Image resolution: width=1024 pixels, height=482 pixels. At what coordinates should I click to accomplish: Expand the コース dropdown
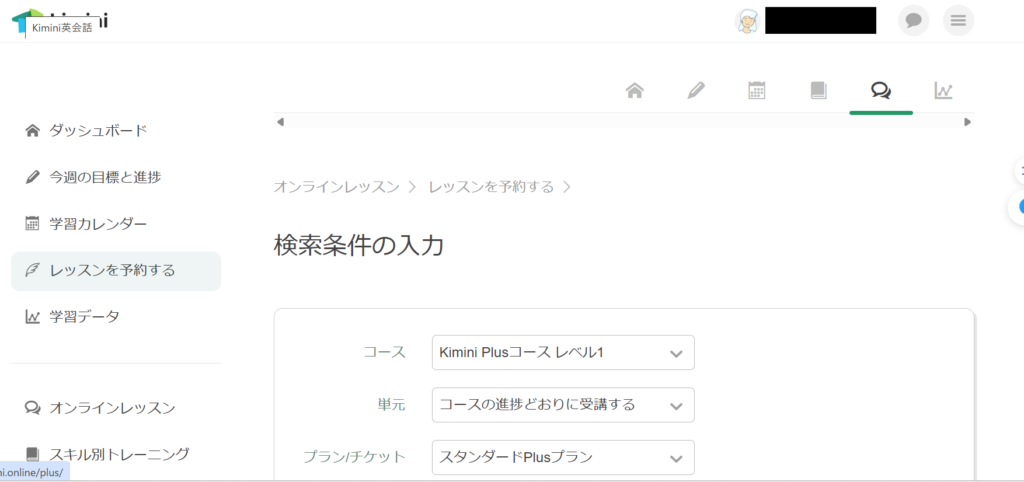click(x=563, y=353)
